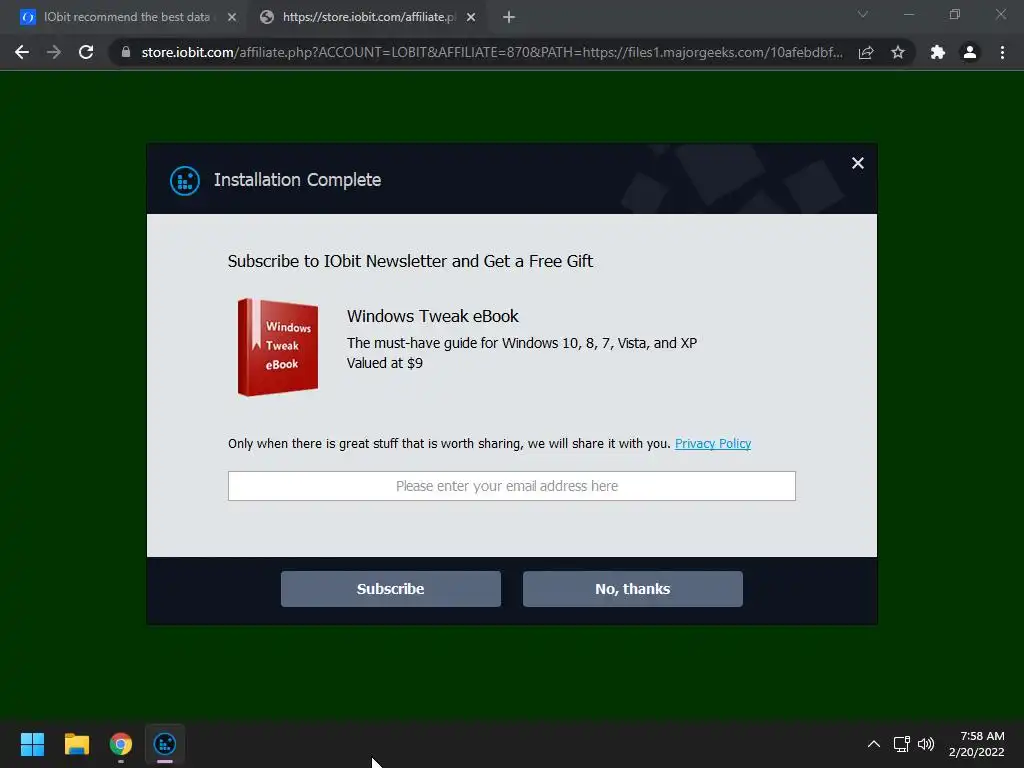Minimize the Chrome window

click(x=909, y=14)
